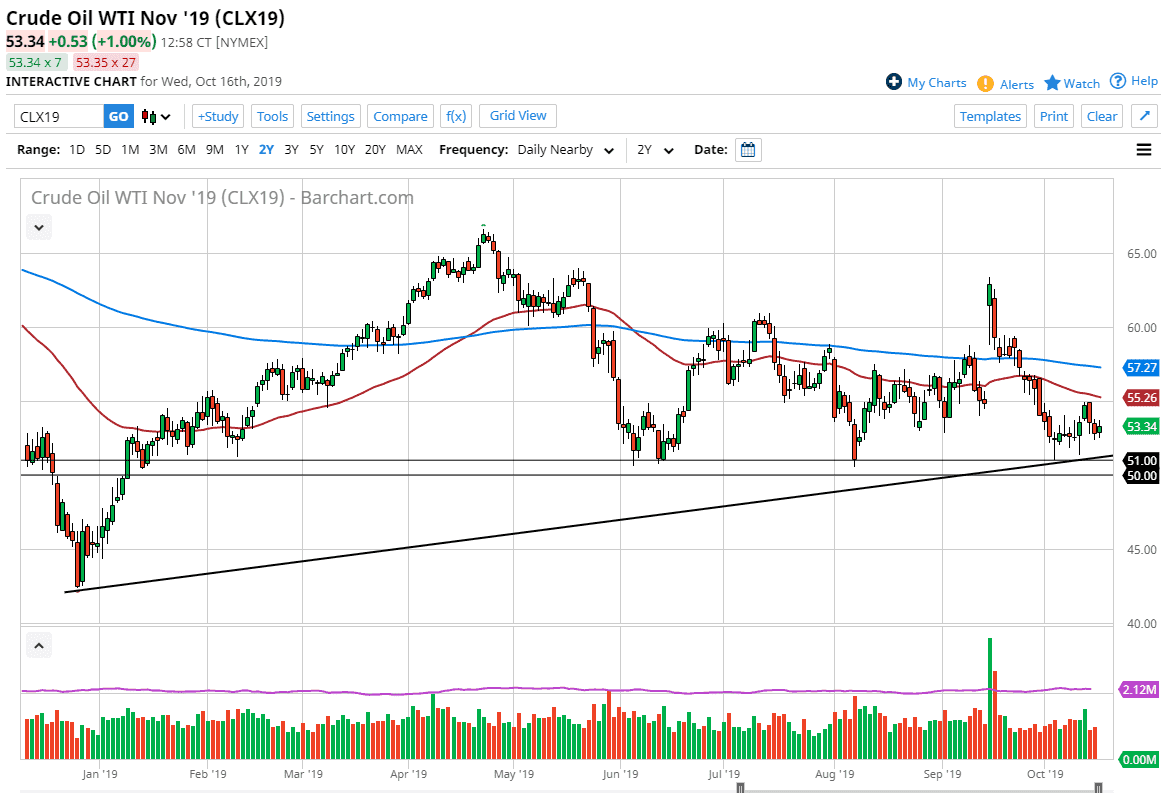Open Help via the question mark icon
1172x793 pixels.
pos(1118,83)
